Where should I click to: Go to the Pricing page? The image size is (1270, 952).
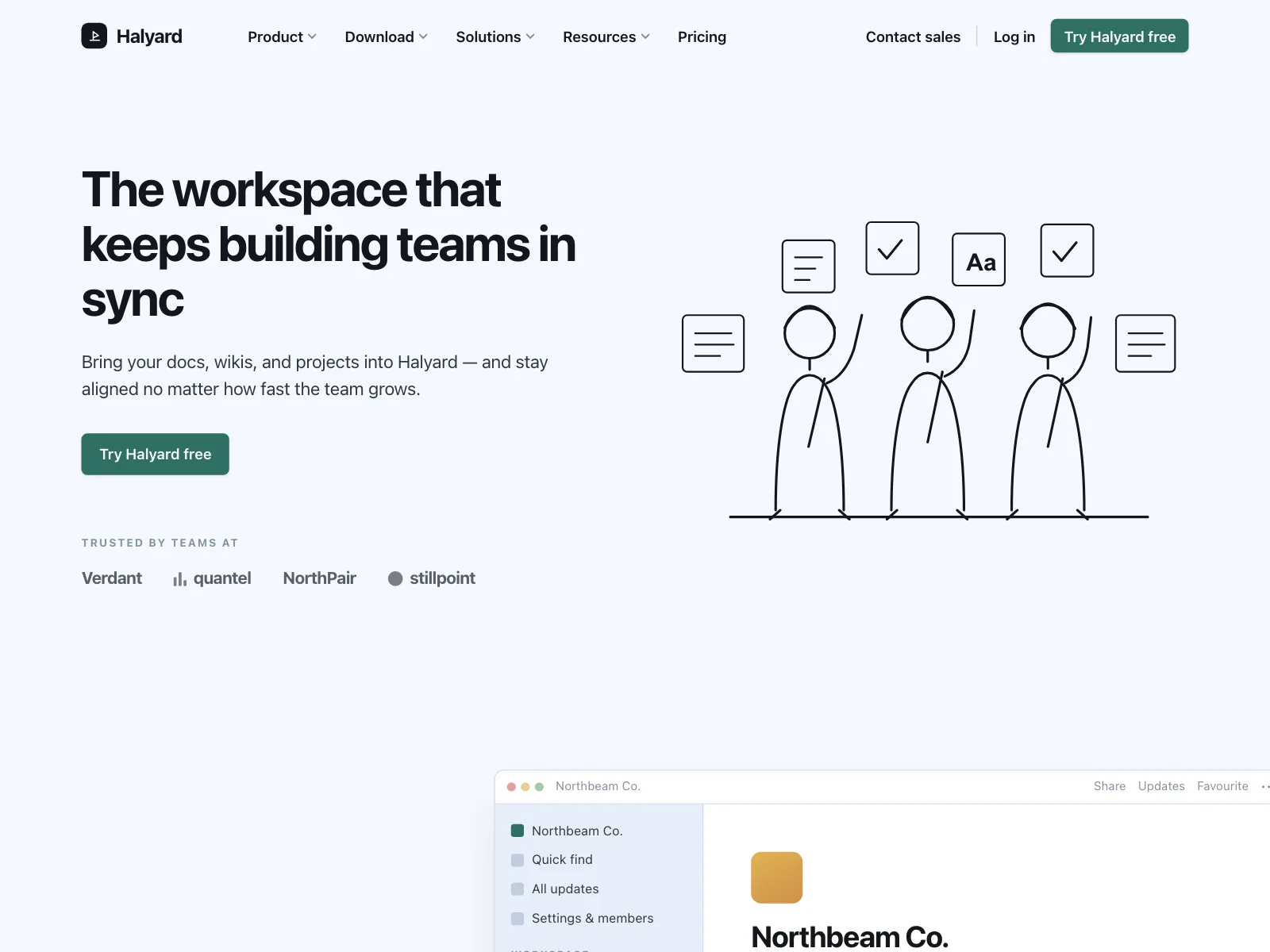coord(702,36)
